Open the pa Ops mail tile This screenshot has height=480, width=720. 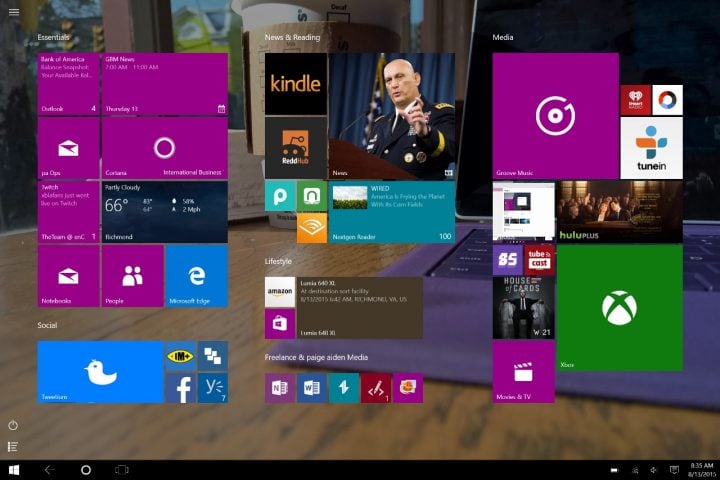click(x=68, y=148)
